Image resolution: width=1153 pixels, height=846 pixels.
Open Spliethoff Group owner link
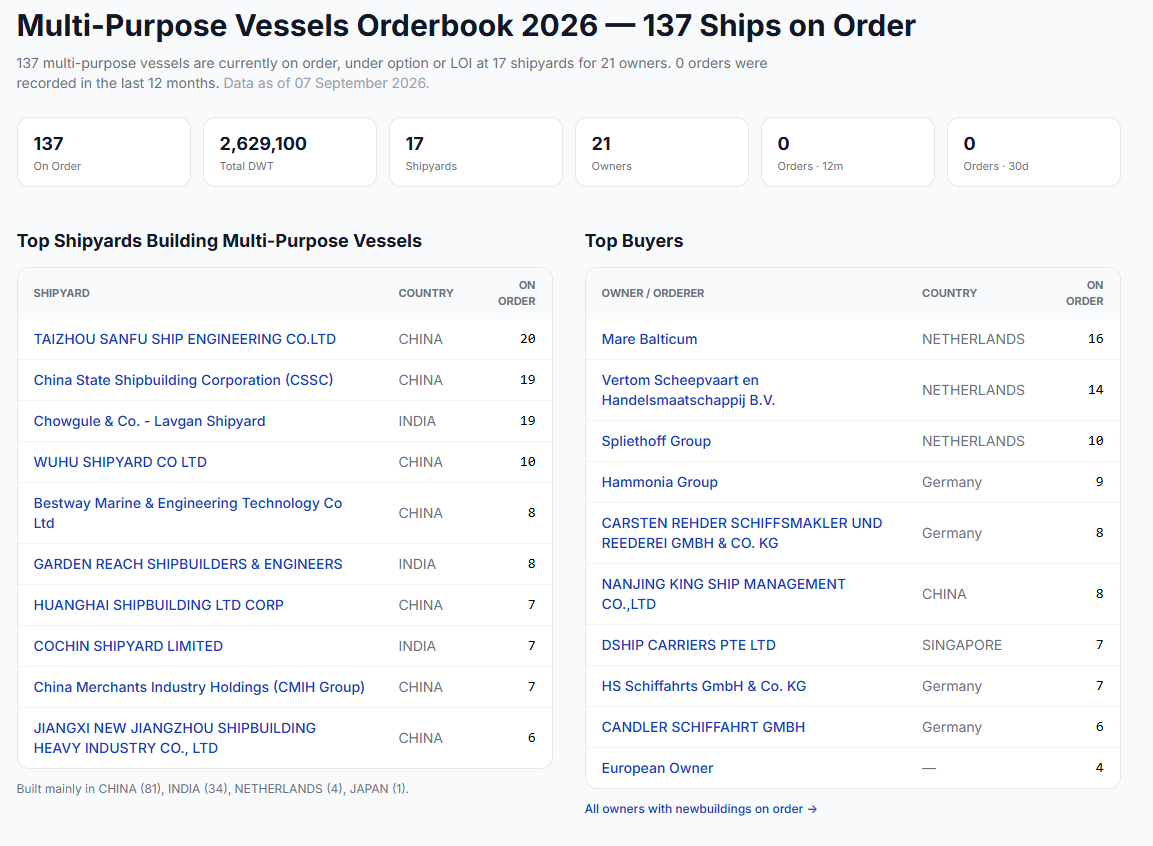[656, 441]
